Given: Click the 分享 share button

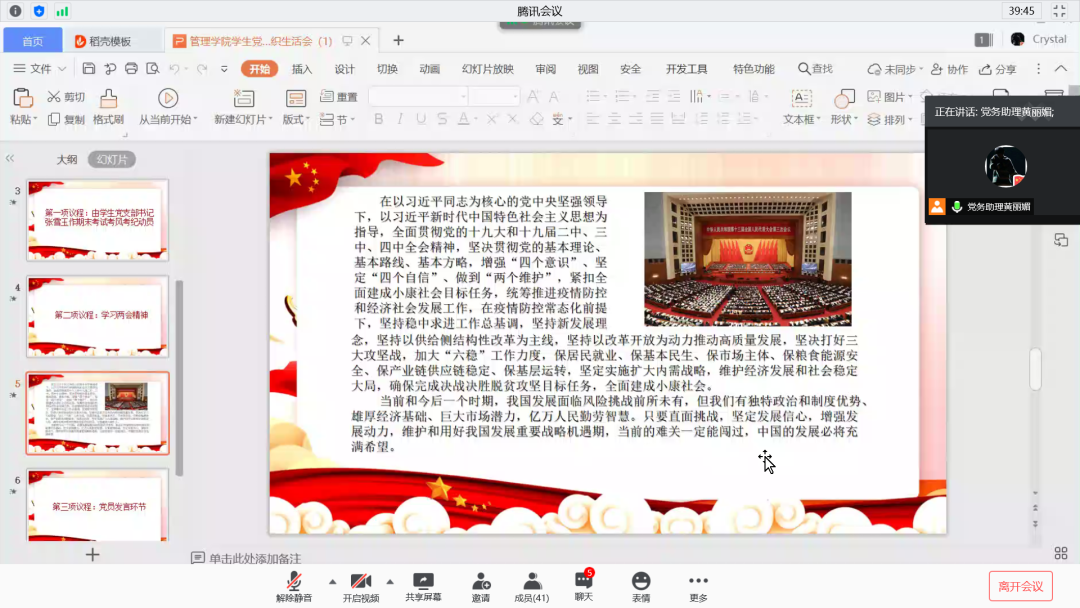Looking at the screenshot, I should [997, 69].
